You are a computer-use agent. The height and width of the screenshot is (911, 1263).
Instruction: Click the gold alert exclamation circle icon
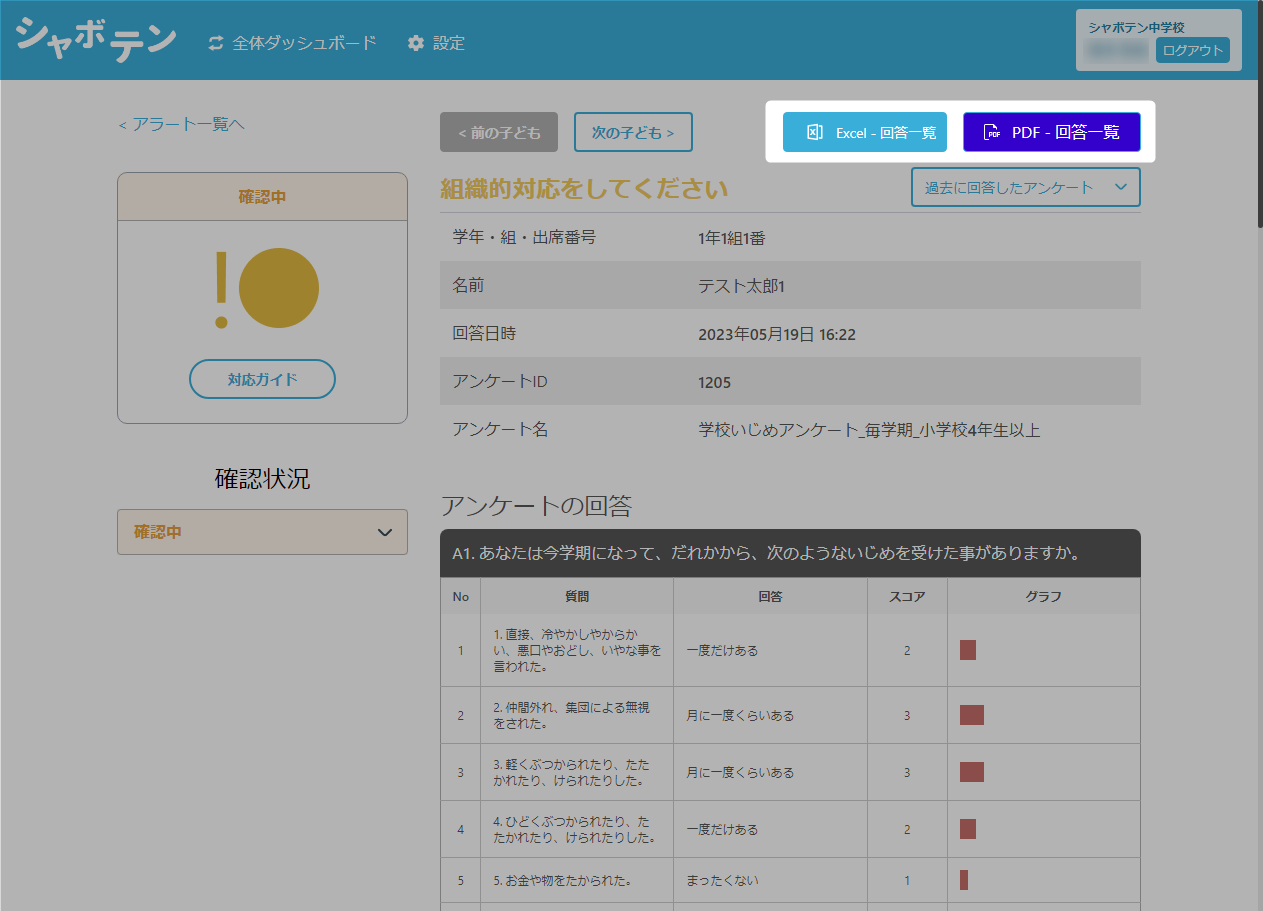(266, 288)
